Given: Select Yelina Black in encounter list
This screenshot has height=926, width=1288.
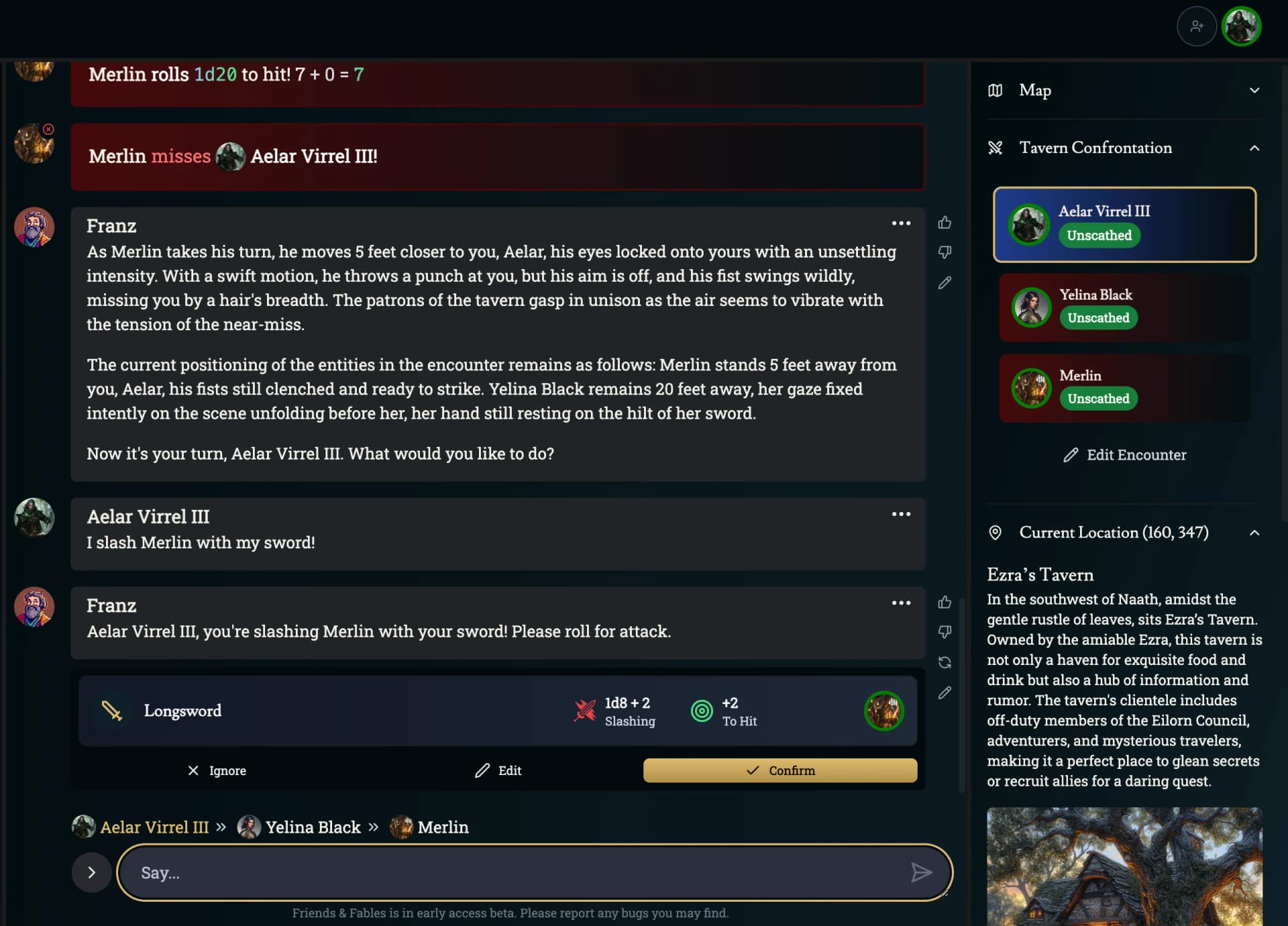Looking at the screenshot, I should (x=1124, y=307).
